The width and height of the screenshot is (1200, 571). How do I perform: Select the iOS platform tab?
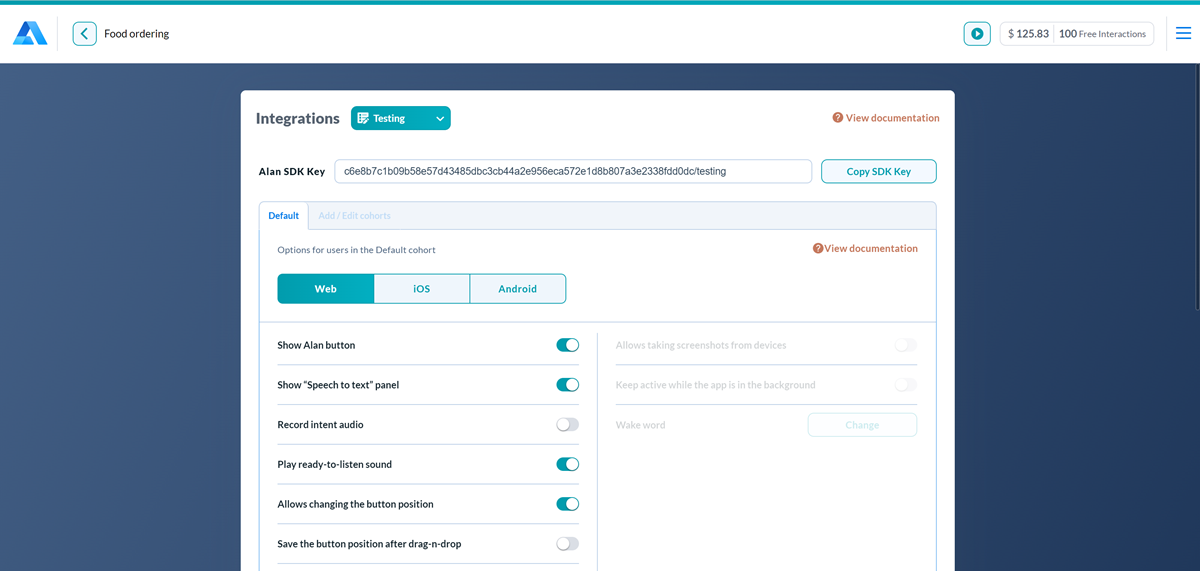421,289
